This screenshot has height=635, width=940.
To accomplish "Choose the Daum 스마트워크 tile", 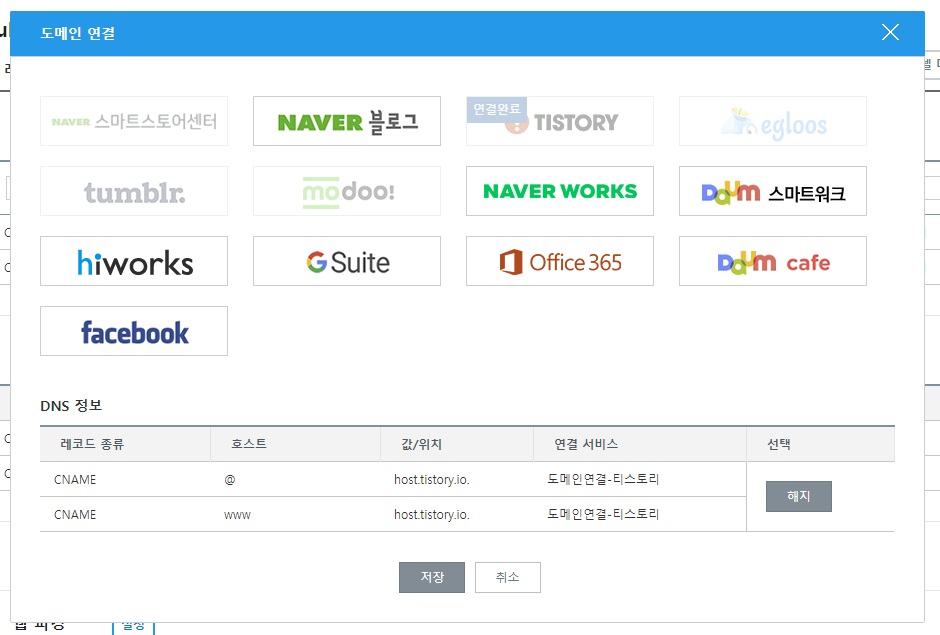I will coord(773,191).
